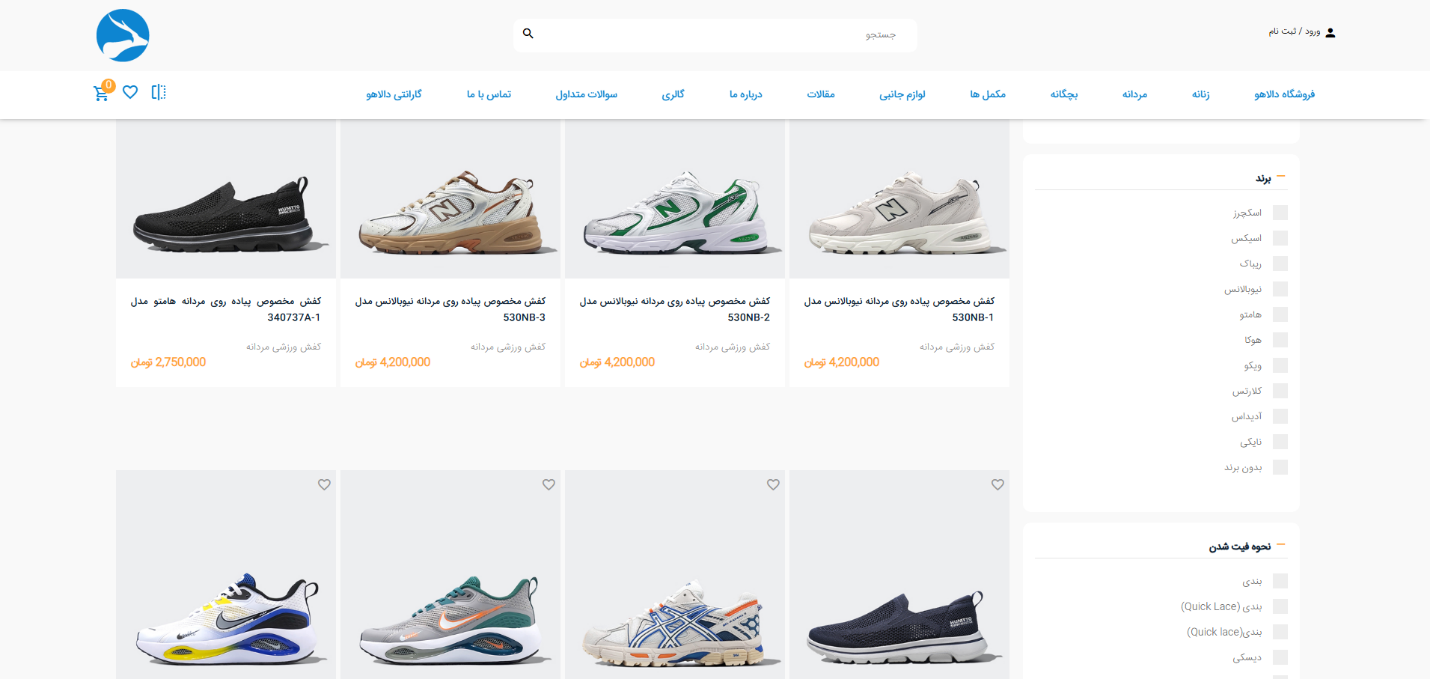Favorite the Asics beige-blue shoe with heart
Screen dimensions: 1430x679
tap(773, 484)
